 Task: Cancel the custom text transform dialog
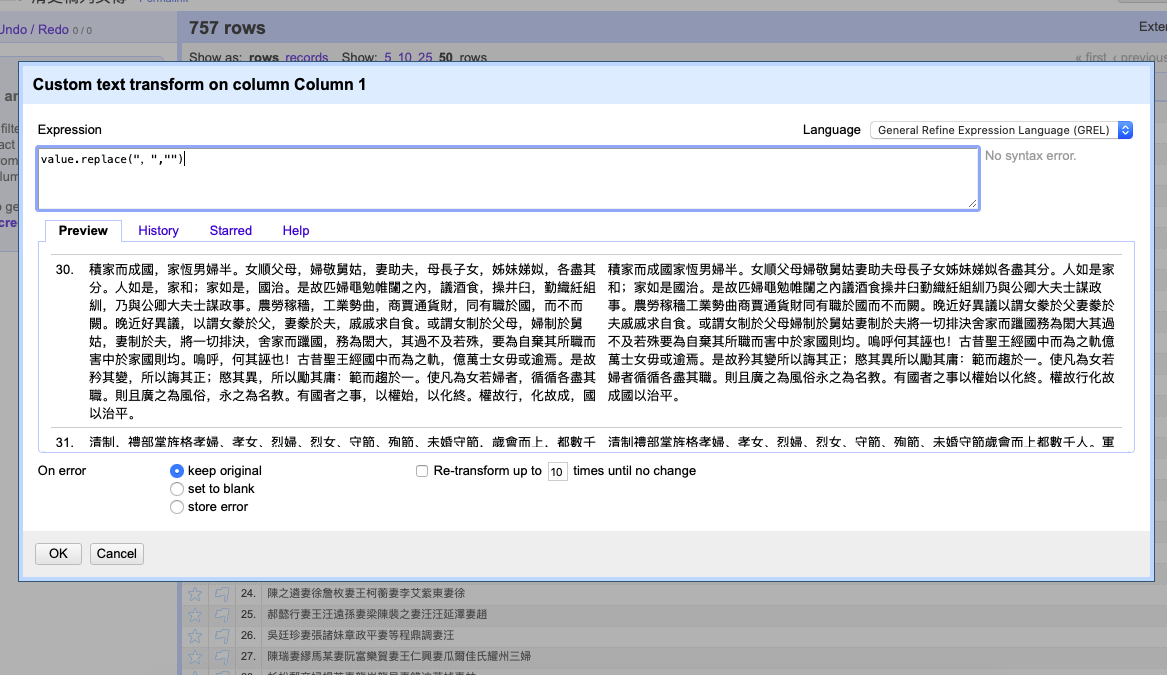(116, 554)
